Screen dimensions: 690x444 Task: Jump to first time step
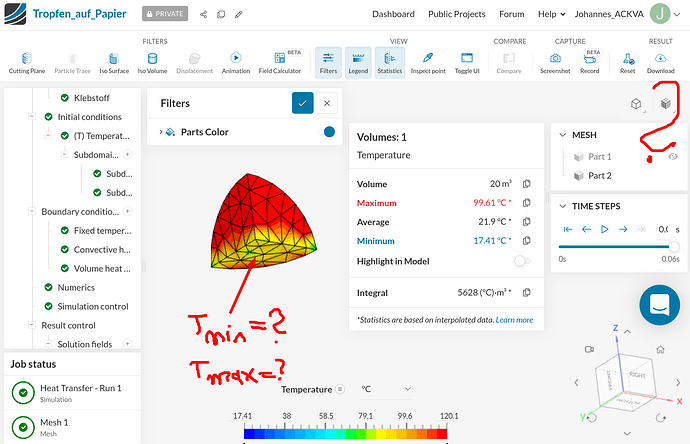click(568, 229)
